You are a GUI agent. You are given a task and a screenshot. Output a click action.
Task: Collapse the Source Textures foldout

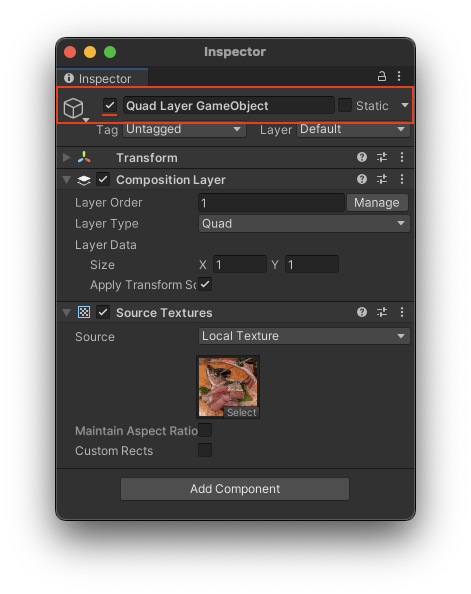pyautogui.click(x=67, y=313)
